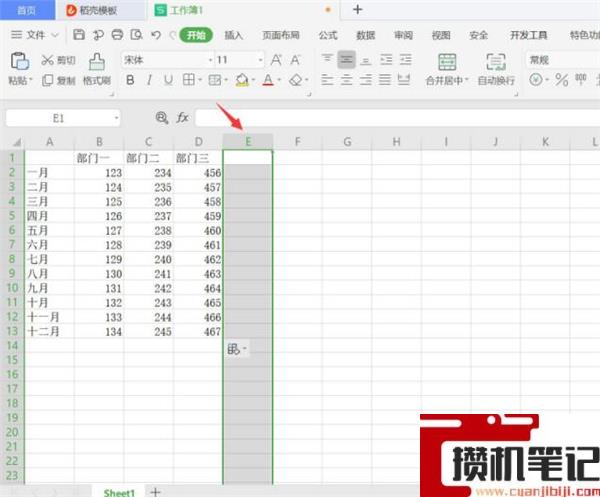Toggle Justify alignment

tap(385, 80)
